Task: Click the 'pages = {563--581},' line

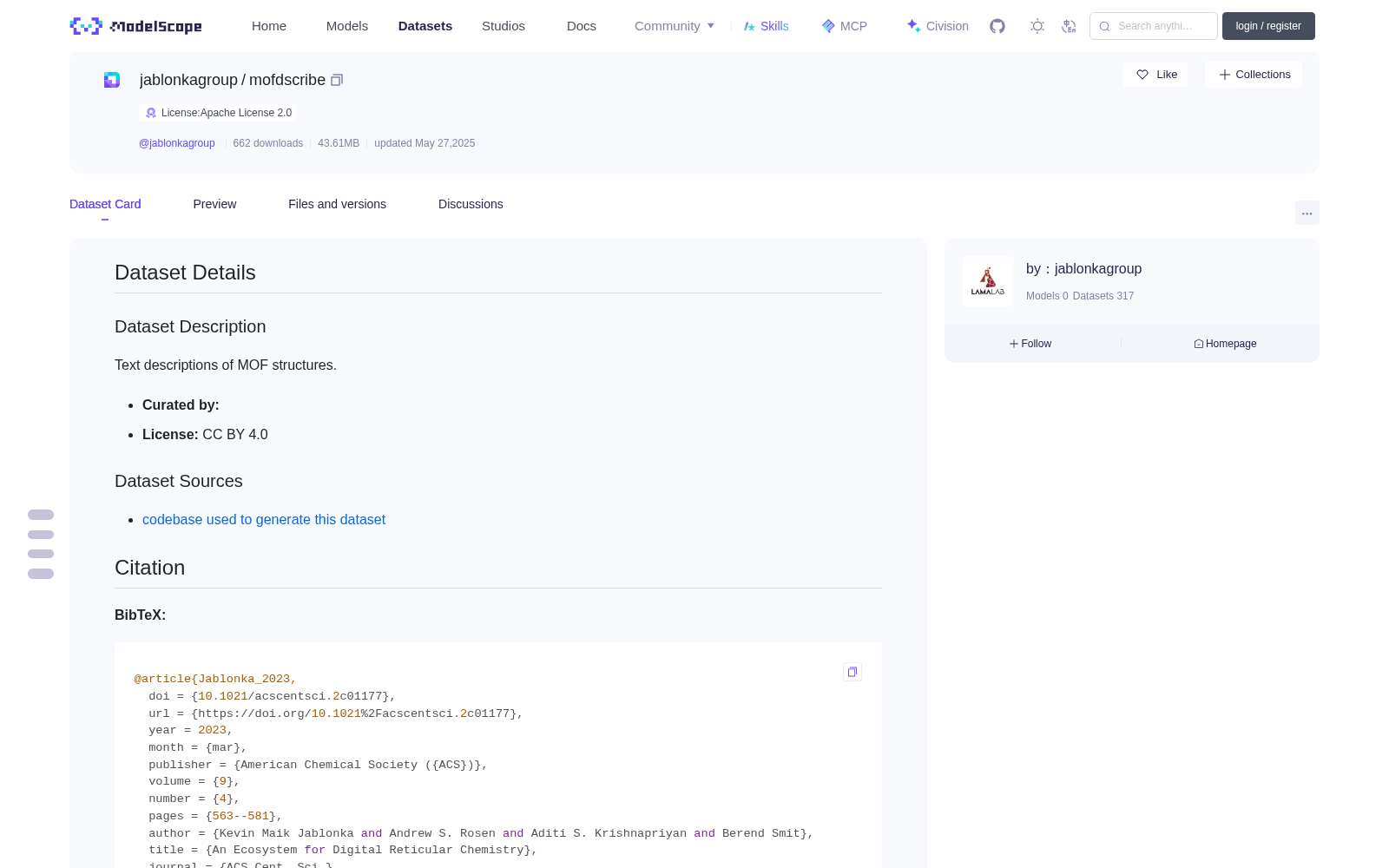Action: tap(215, 816)
